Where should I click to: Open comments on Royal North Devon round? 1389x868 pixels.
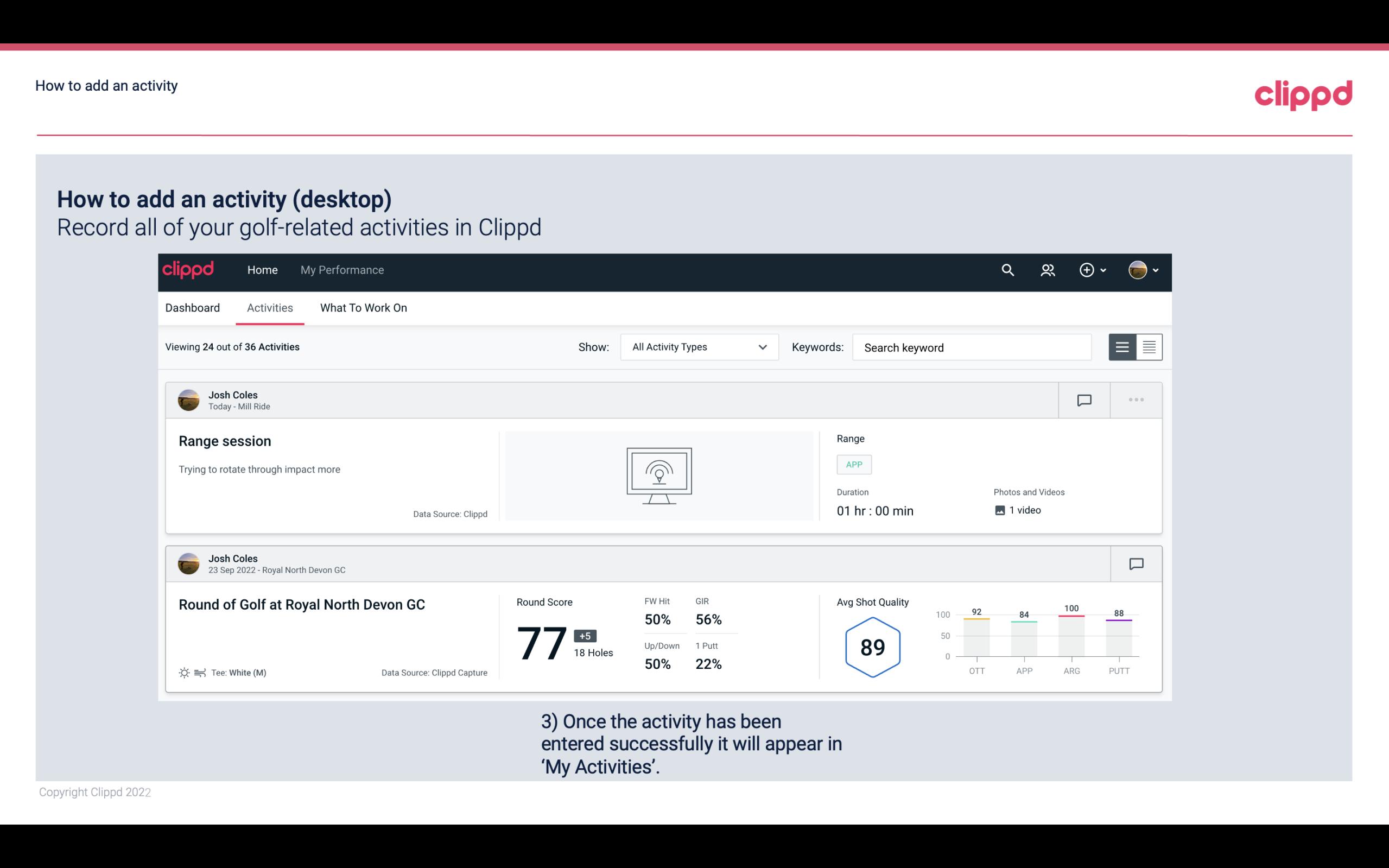pos(1136,564)
